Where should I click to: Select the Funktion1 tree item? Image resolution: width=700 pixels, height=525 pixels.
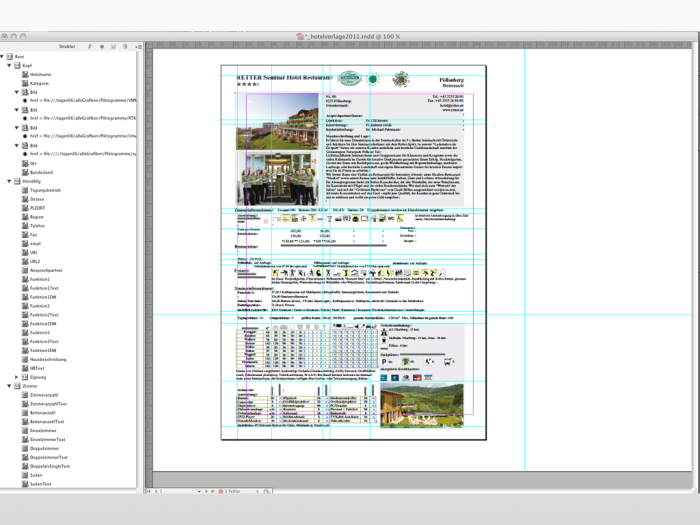pos(40,279)
